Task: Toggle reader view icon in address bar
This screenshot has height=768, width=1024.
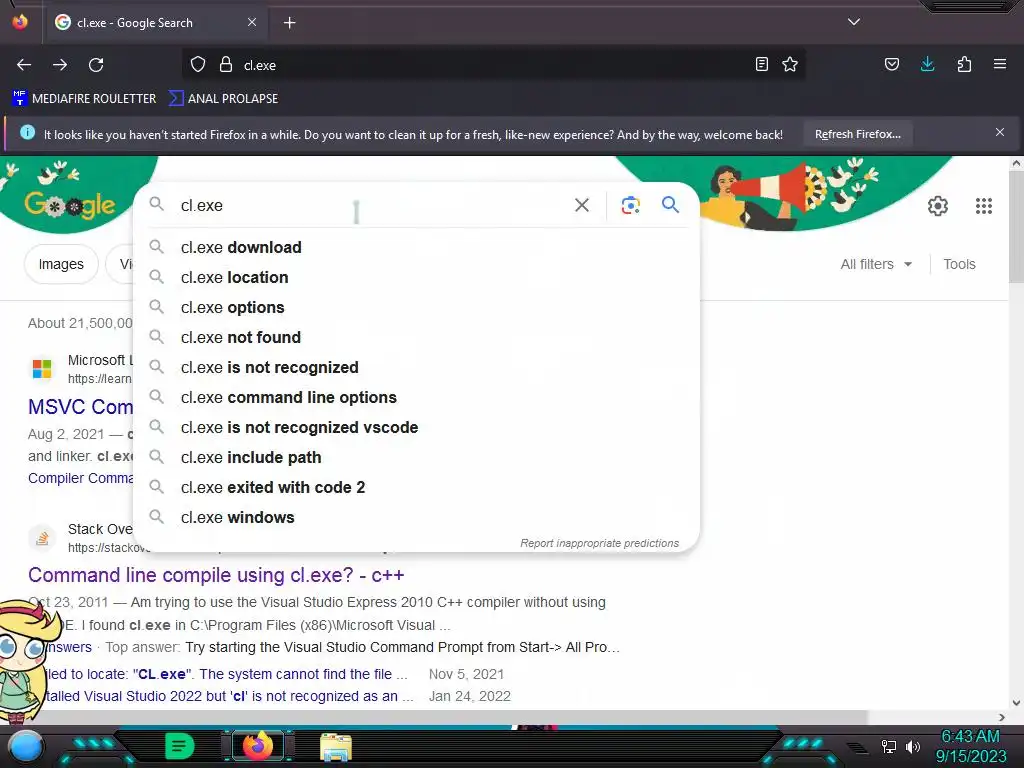Action: click(761, 64)
